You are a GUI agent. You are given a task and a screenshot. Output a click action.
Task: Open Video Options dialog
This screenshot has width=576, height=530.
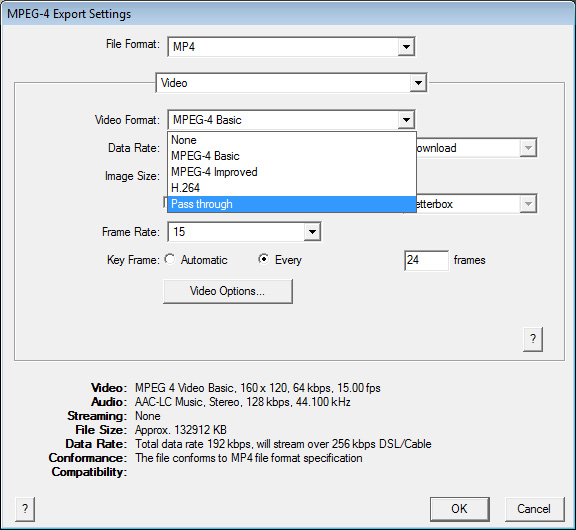pyautogui.click(x=228, y=291)
